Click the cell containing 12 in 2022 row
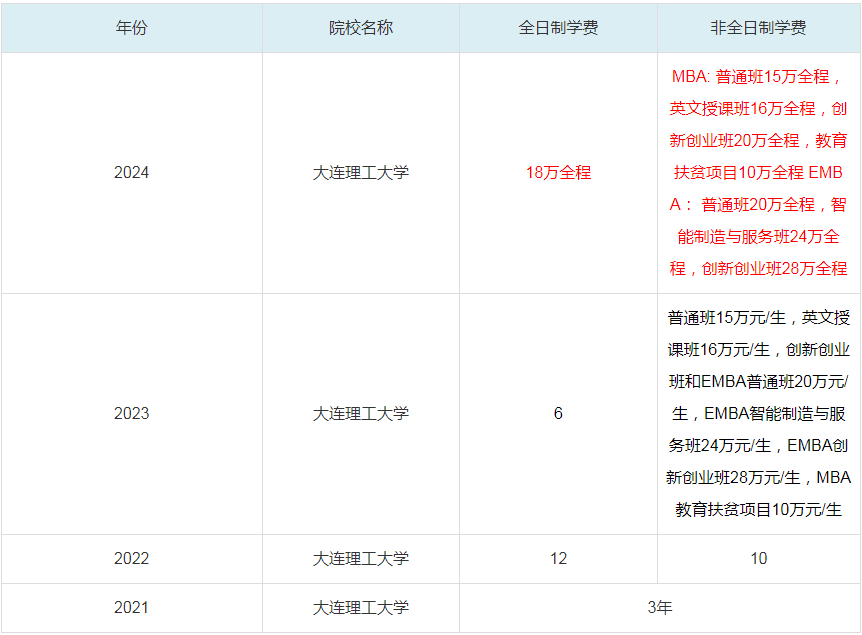862x635 pixels. 559,559
